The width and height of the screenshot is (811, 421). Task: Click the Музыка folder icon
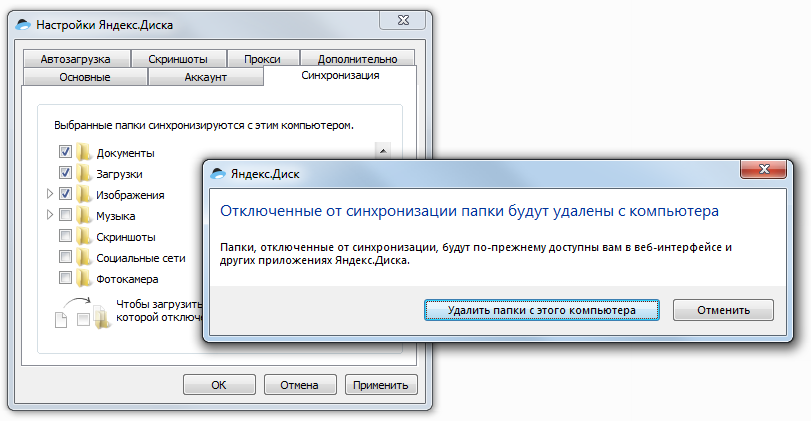coord(84,215)
